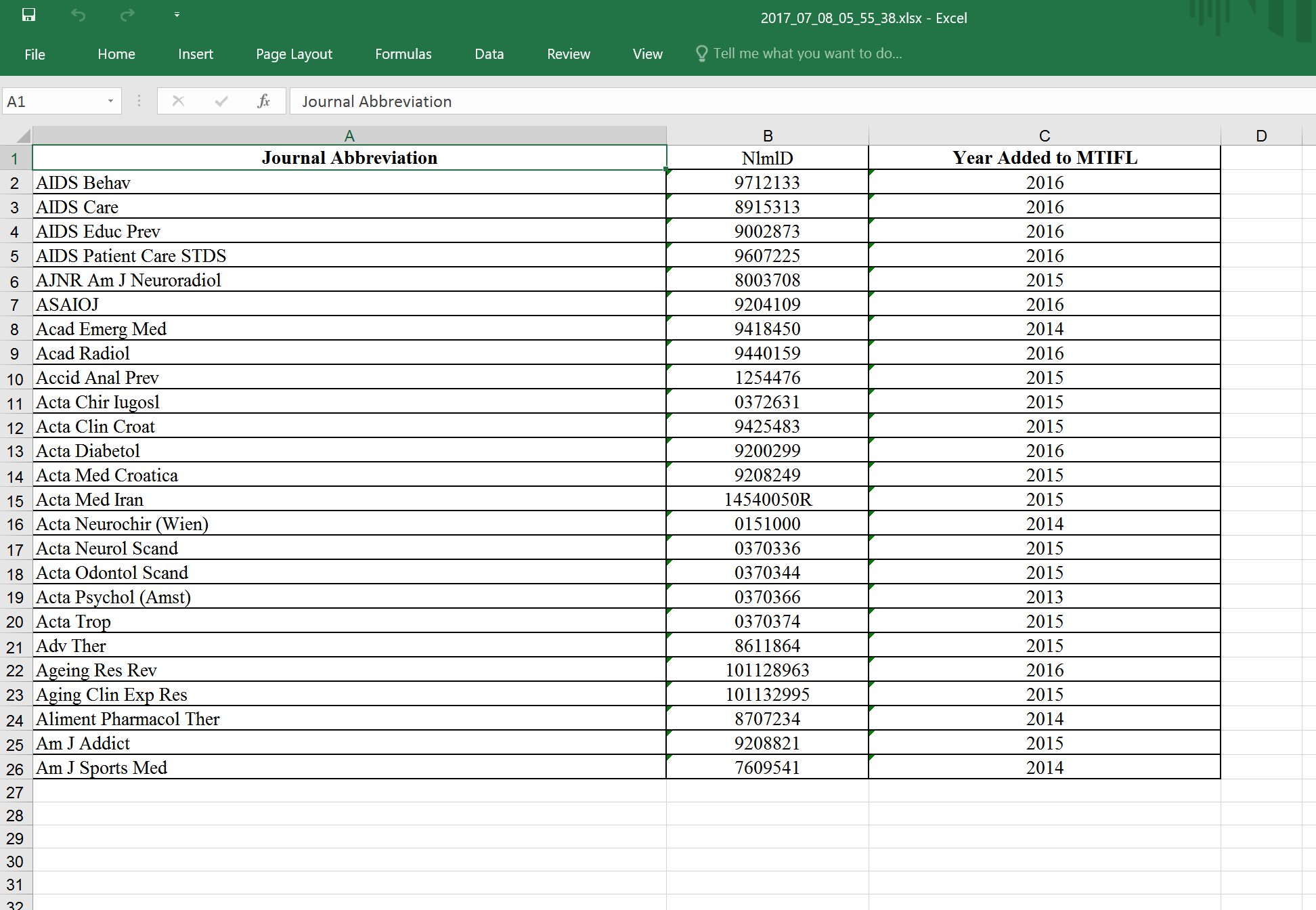Open the Data ribbon tab
This screenshot has height=910, width=1316.
[x=489, y=54]
